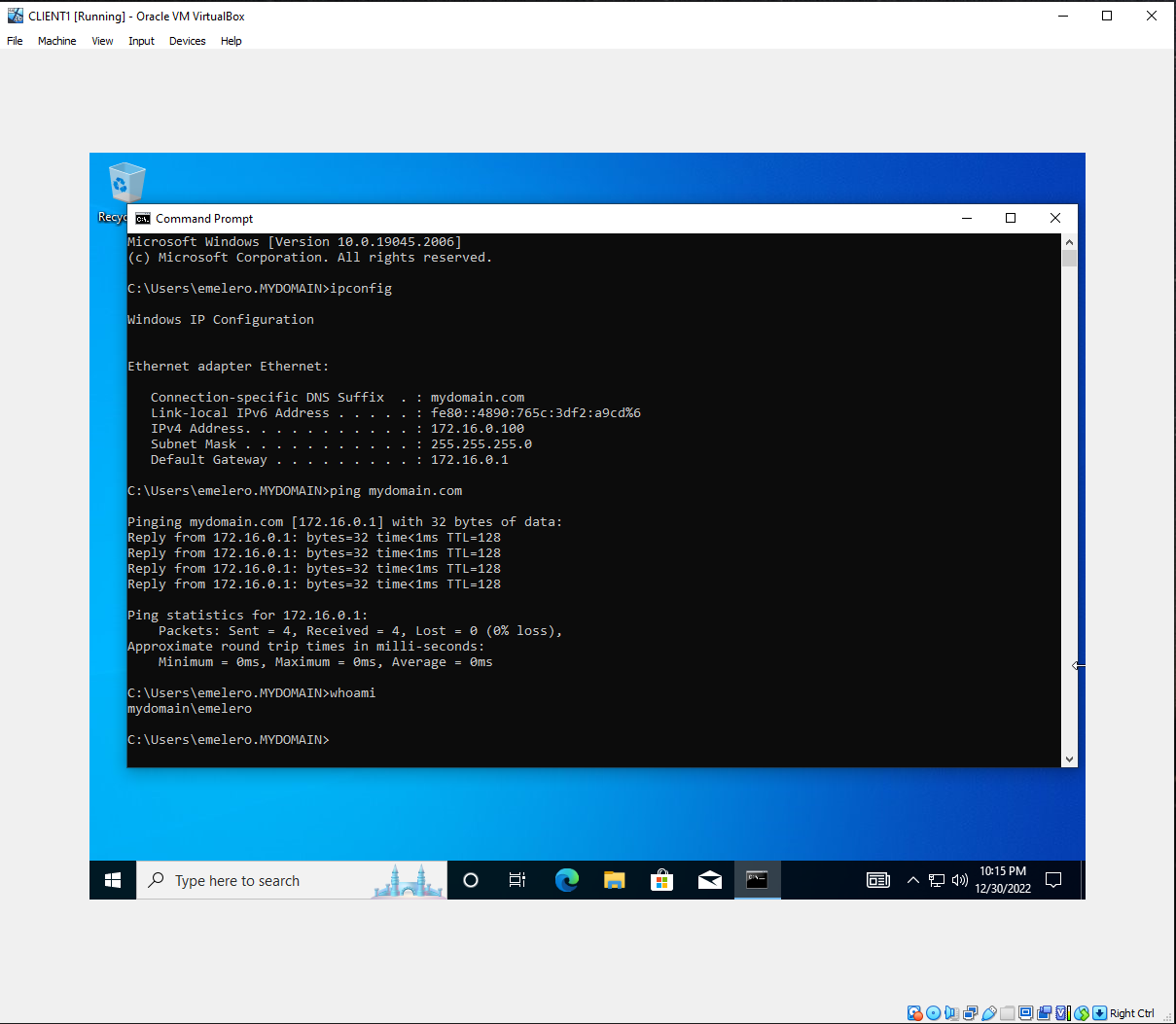The width and height of the screenshot is (1176, 1024).
Task: Open Cortana circle on guest taskbar
Action: [x=471, y=880]
